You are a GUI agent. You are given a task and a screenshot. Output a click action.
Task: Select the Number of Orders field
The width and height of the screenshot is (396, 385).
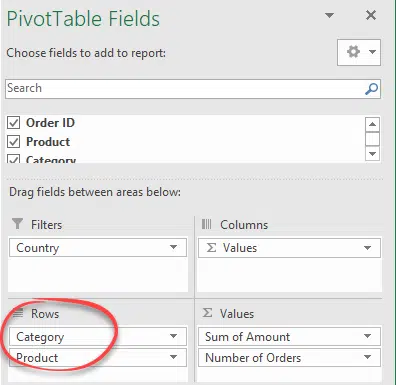289,358
